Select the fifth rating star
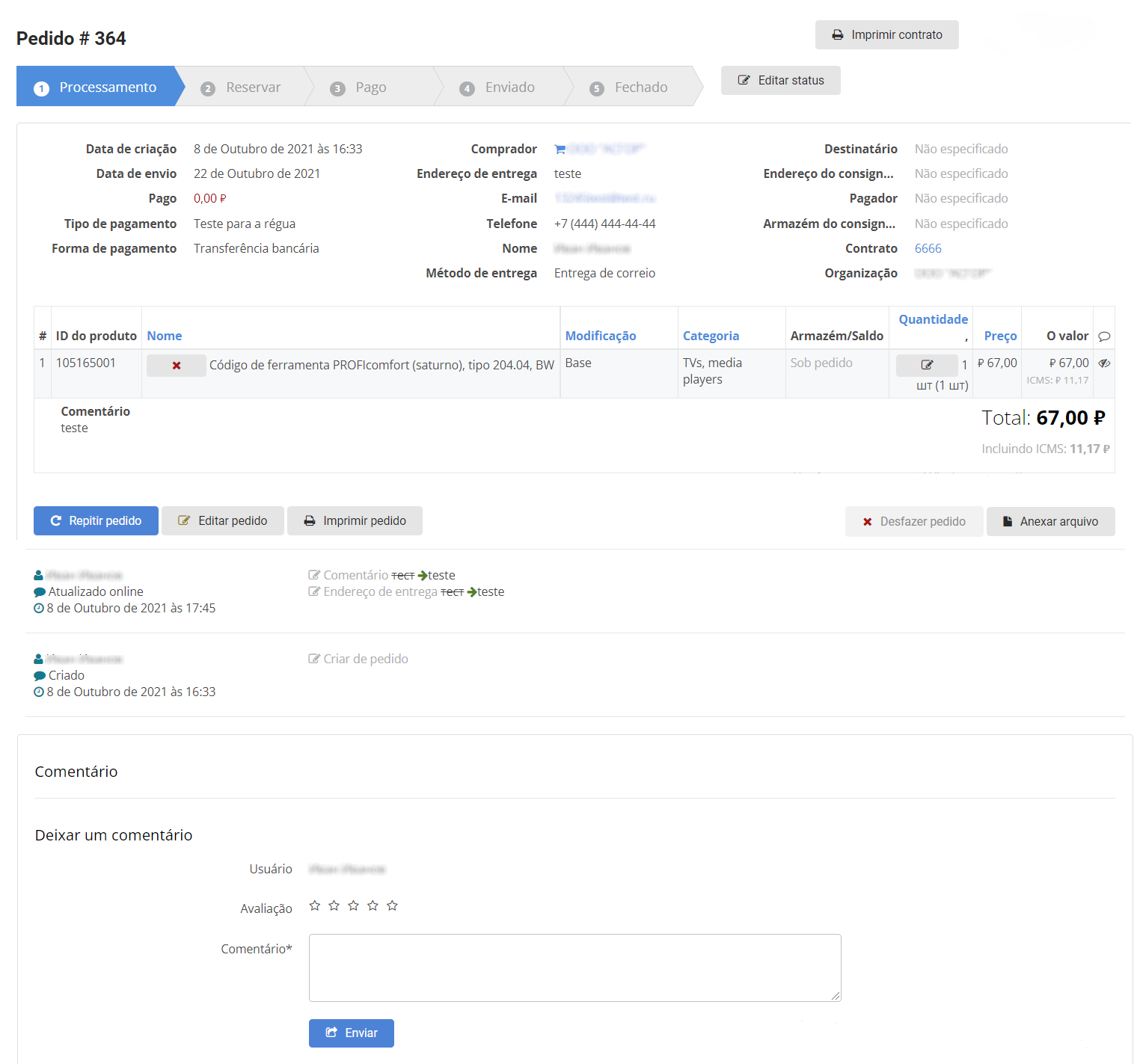This screenshot has width=1134, height=1064. pyautogui.click(x=392, y=905)
